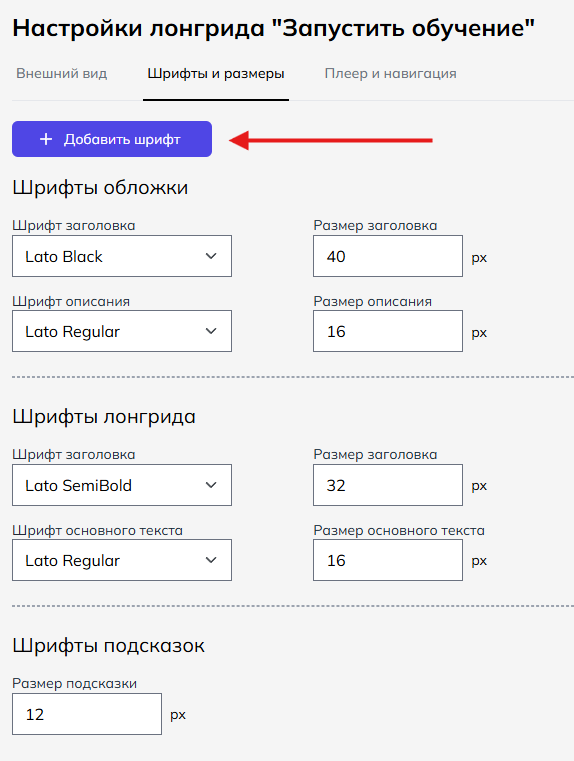Screen dimensions: 574x761
Task: Click the Добавить шрифт button
Action: [112, 139]
